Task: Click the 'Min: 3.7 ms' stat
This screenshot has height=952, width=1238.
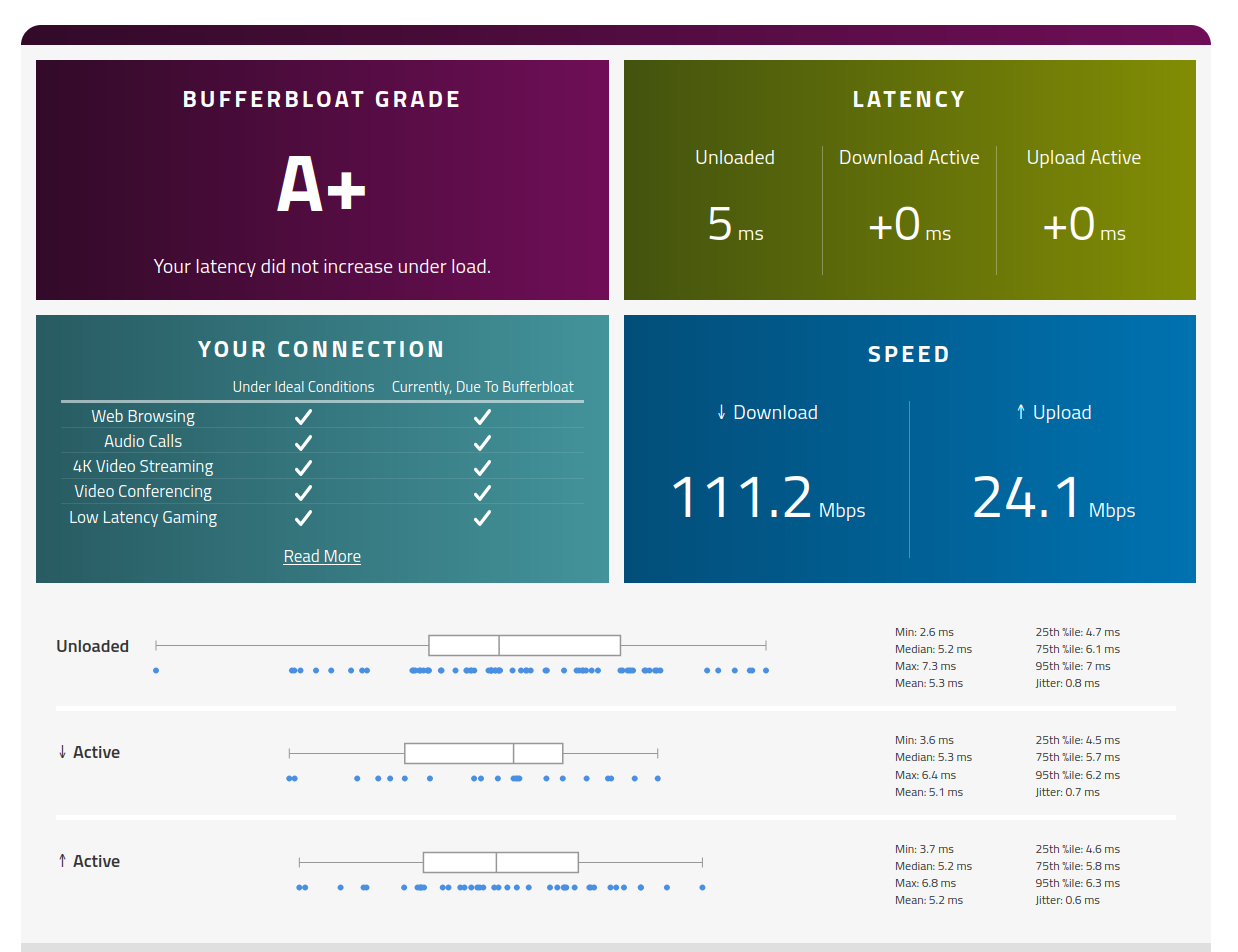Action: coord(924,849)
